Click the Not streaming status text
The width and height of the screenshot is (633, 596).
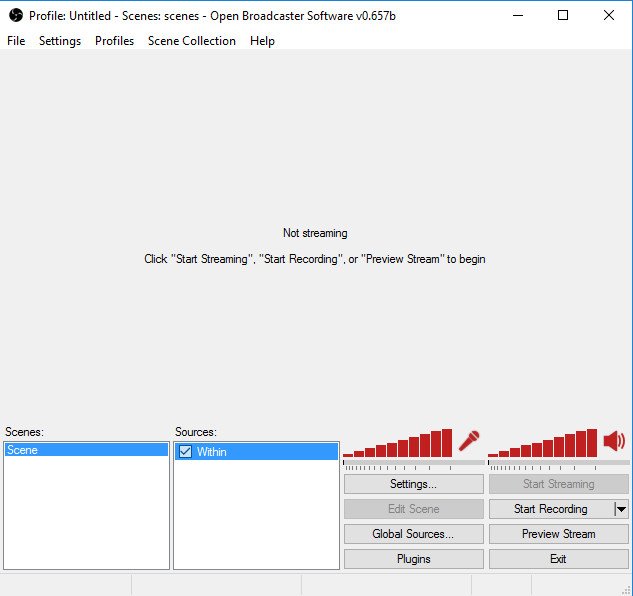pyautogui.click(x=315, y=233)
